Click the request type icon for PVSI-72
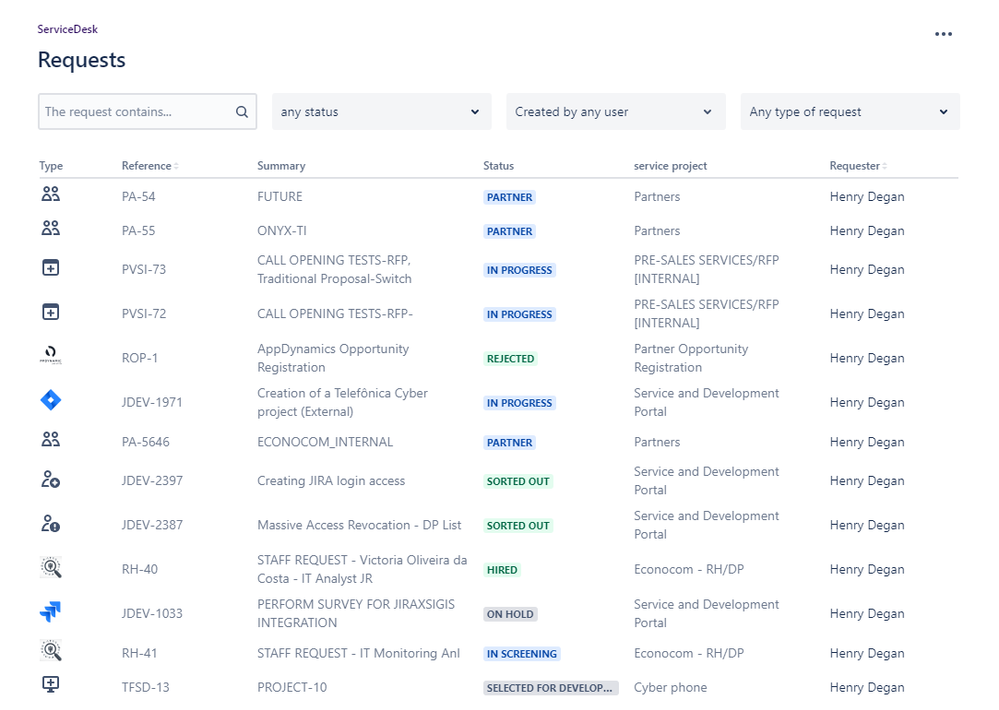The height and width of the screenshot is (710, 999). (x=50, y=312)
